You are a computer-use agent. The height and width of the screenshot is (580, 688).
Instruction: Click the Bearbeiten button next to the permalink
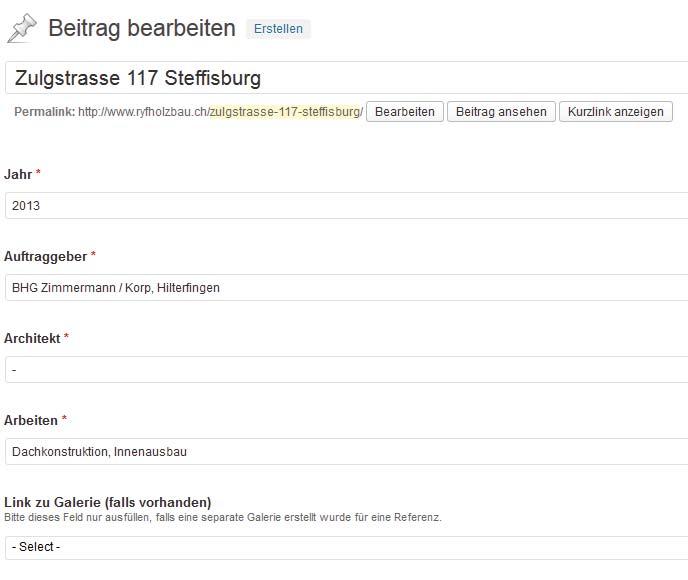pos(405,112)
